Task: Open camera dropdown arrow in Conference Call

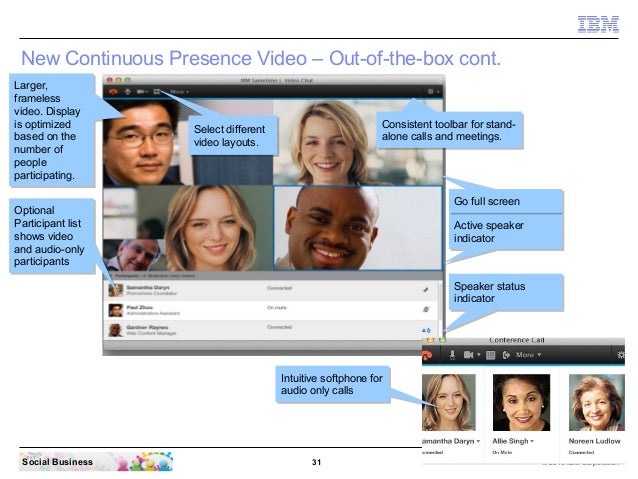Action: (478, 355)
